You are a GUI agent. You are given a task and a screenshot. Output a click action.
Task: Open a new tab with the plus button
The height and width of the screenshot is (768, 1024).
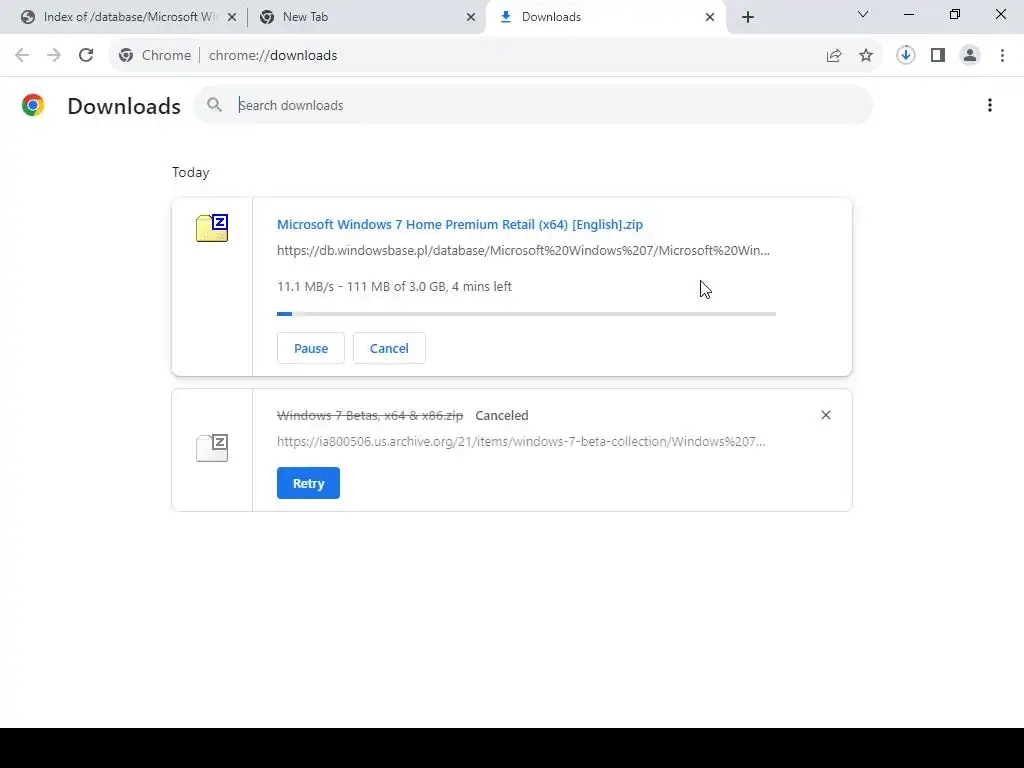click(748, 17)
